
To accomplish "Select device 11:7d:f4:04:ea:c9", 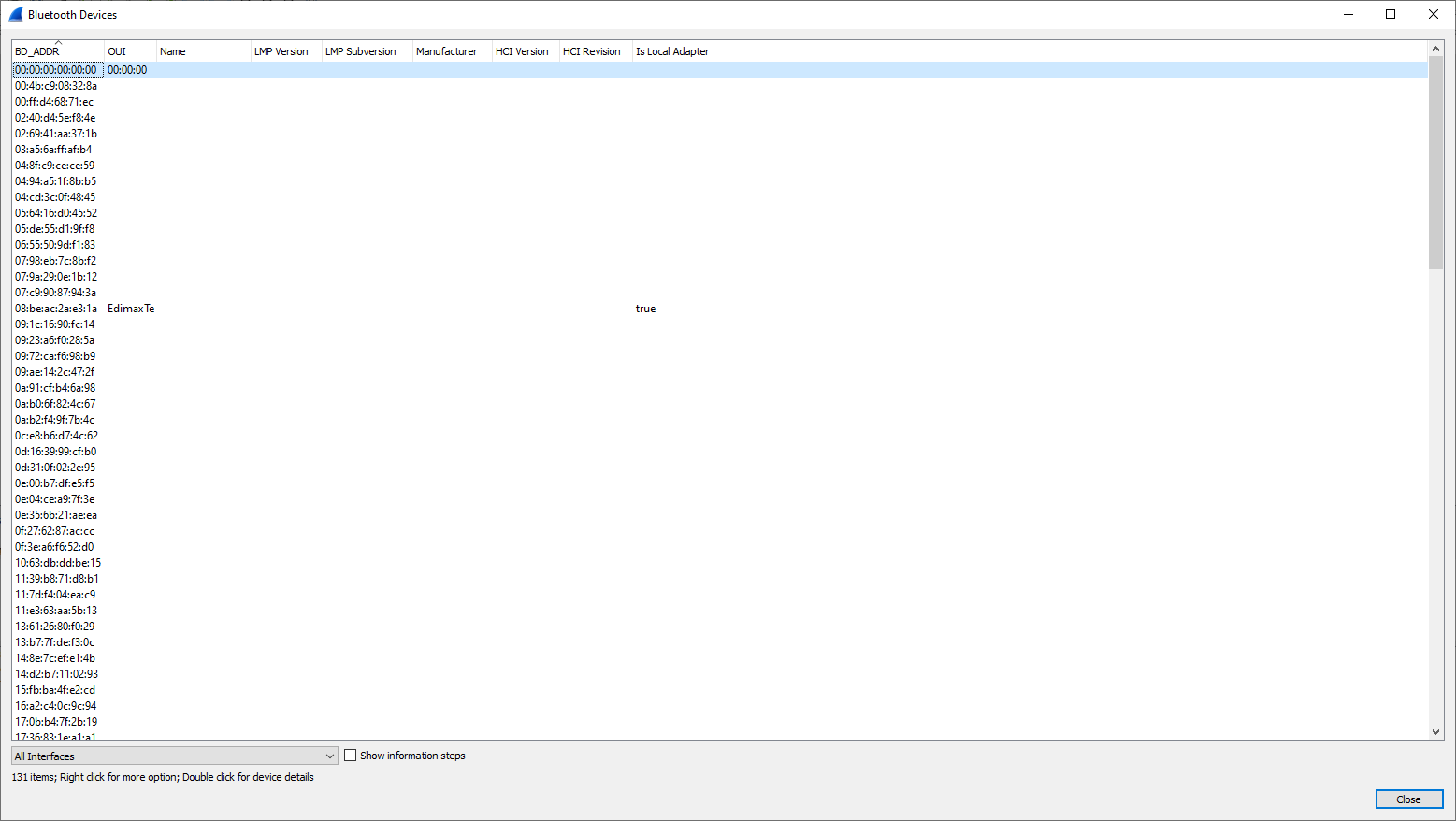I will point(54,595).
